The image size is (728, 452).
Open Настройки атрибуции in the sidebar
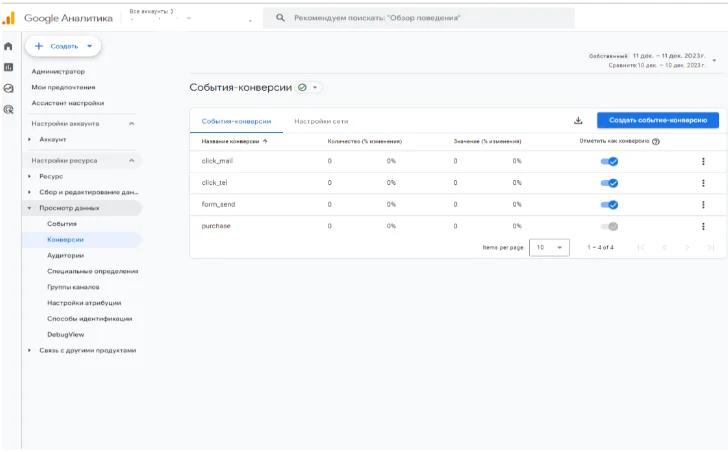(84, 303)
